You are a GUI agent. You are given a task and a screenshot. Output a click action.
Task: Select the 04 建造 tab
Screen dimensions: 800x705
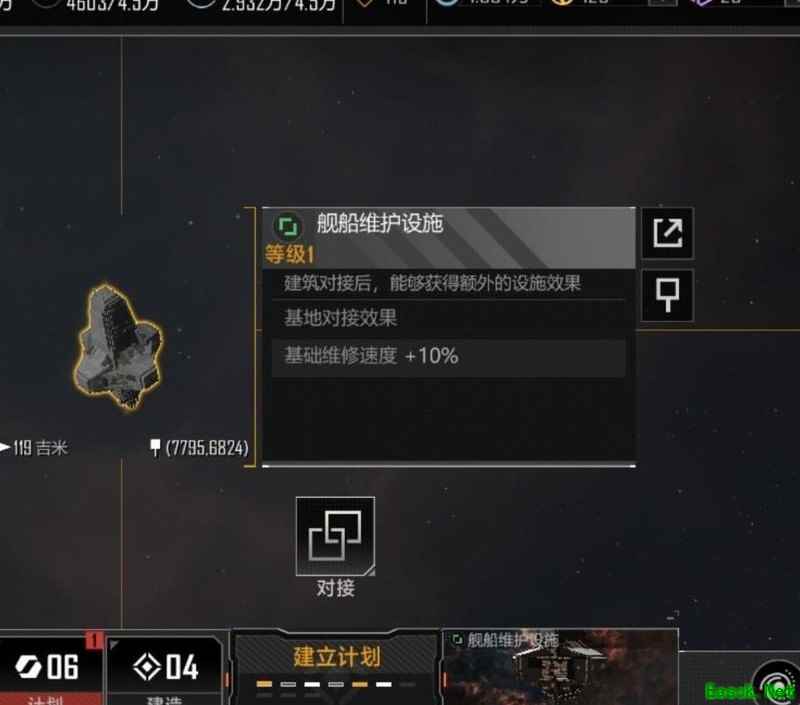point(164,669)
